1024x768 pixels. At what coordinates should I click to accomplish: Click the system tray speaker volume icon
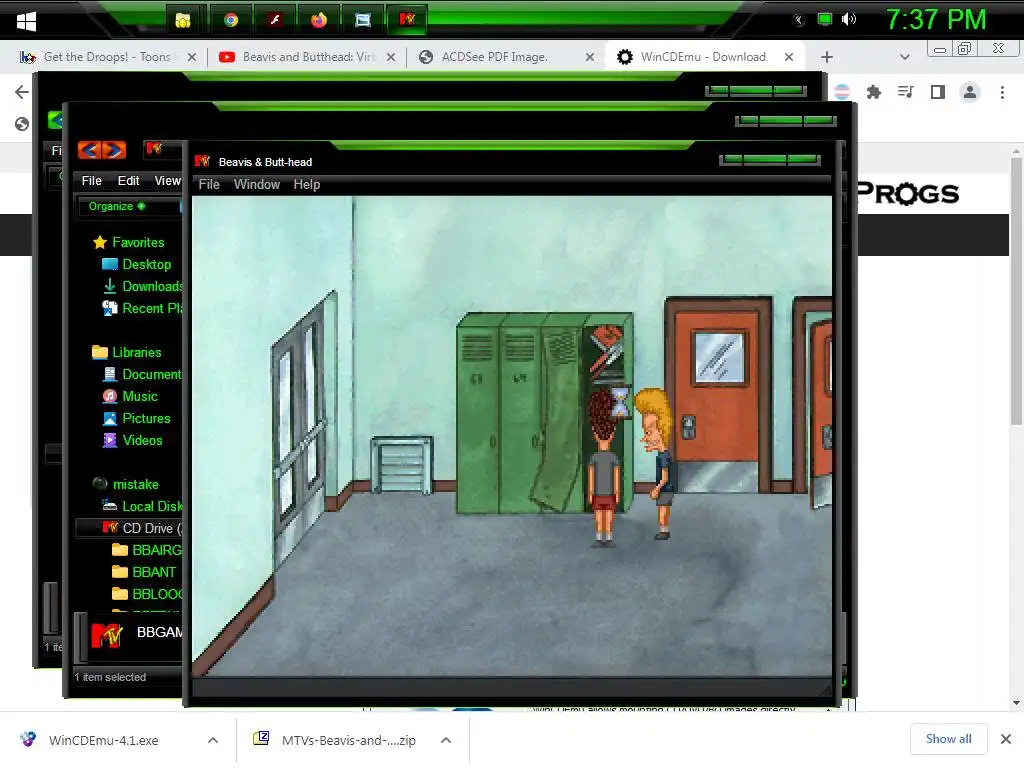849,20
